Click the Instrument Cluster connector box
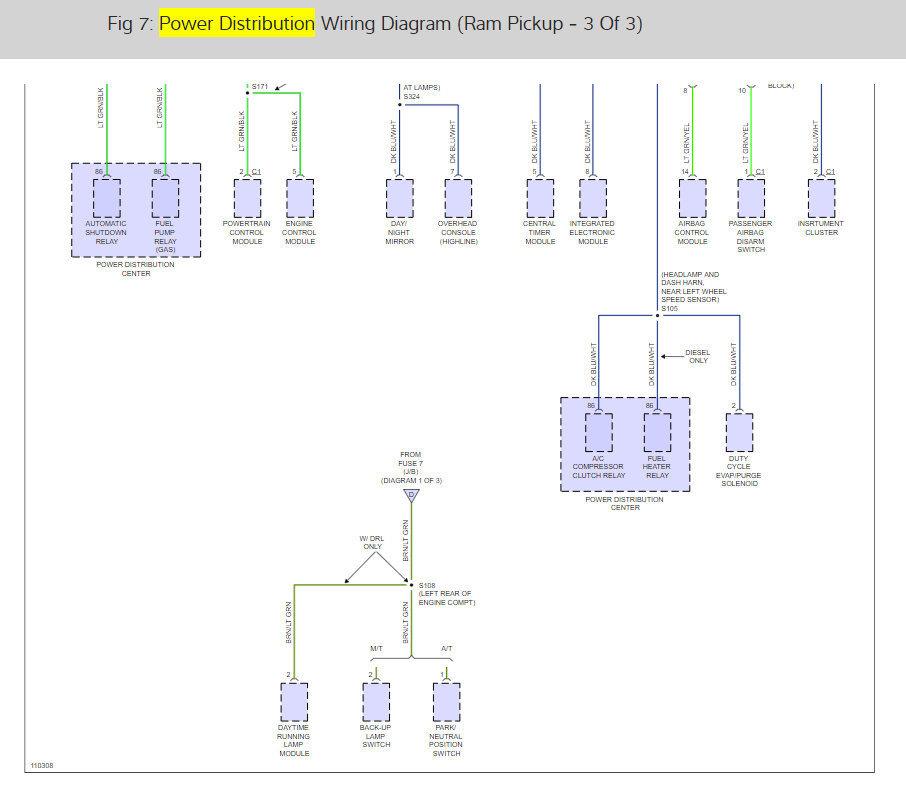Viewport: 906px width, 791px height. [x=822, y=198]
